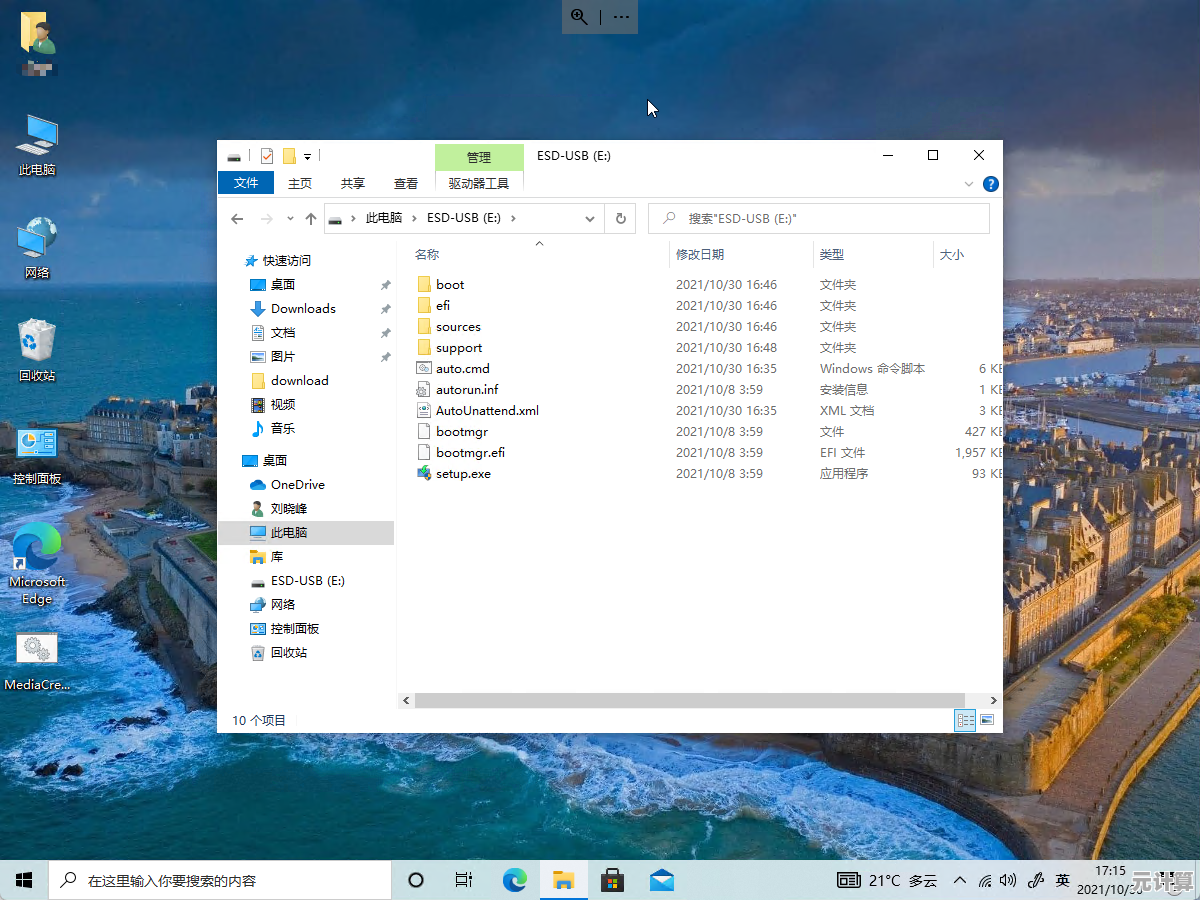
Task: Run setup.exe from the USB drive
Action: (462, 473)
